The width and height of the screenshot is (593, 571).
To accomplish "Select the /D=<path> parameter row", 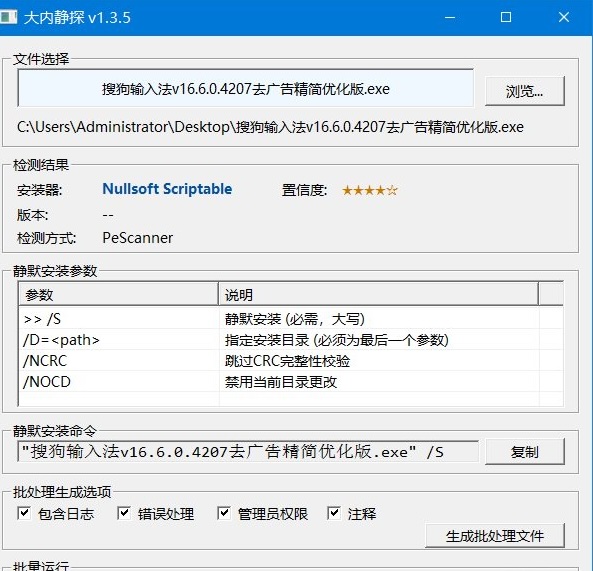I will point(290,340).
